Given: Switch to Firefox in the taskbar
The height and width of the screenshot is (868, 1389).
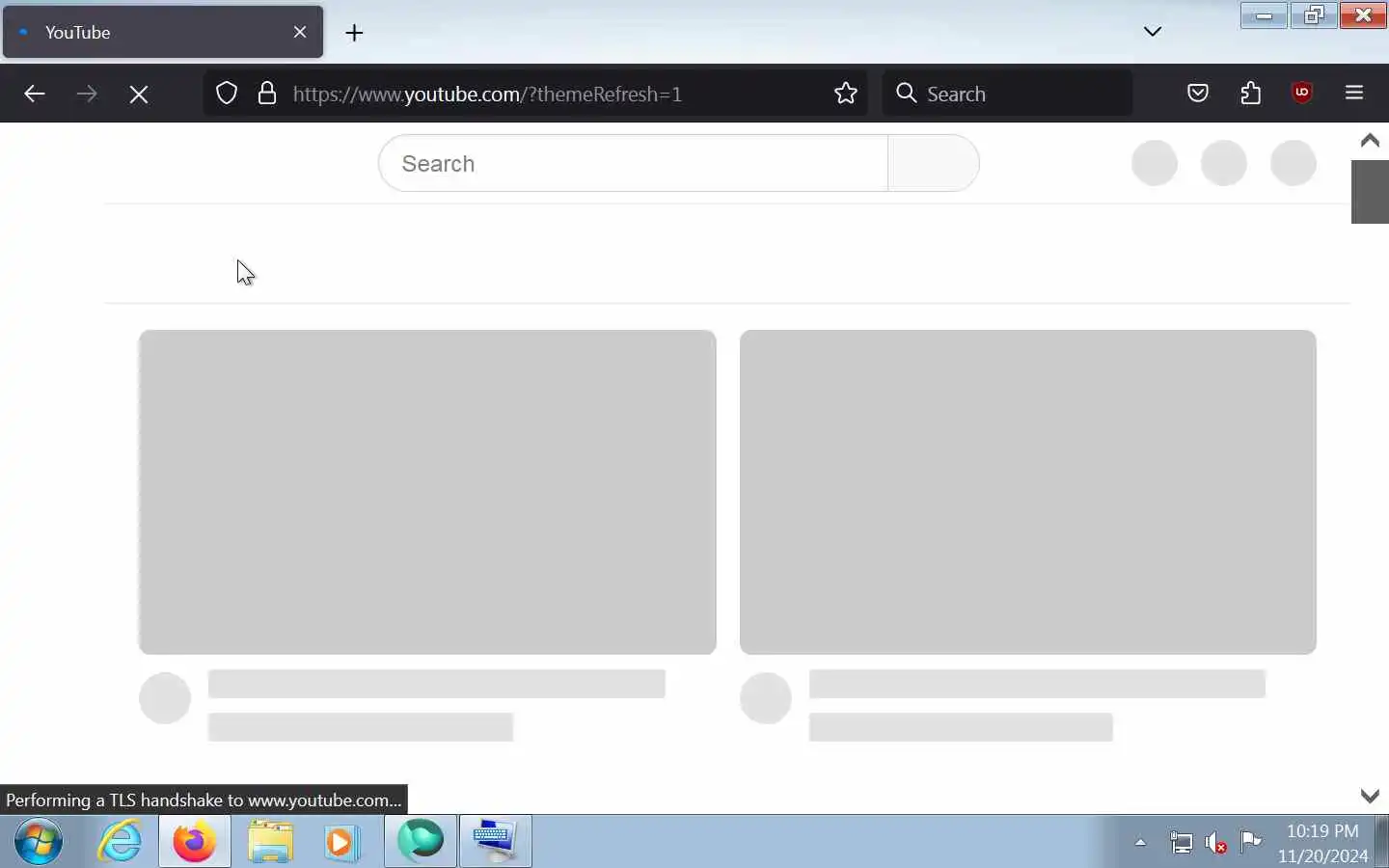Looking at the screenshot, I should pos(195,841).
